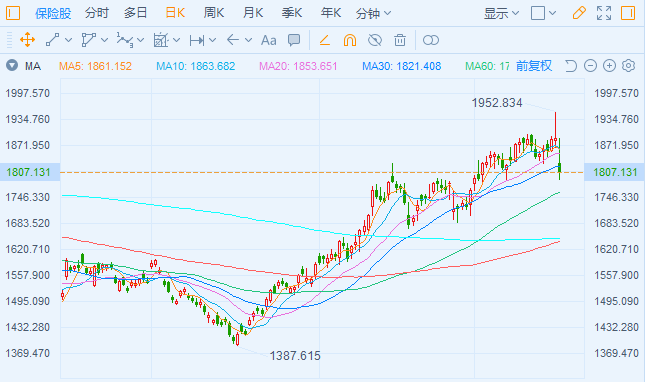Select the 年K tab

click(331, 13)
